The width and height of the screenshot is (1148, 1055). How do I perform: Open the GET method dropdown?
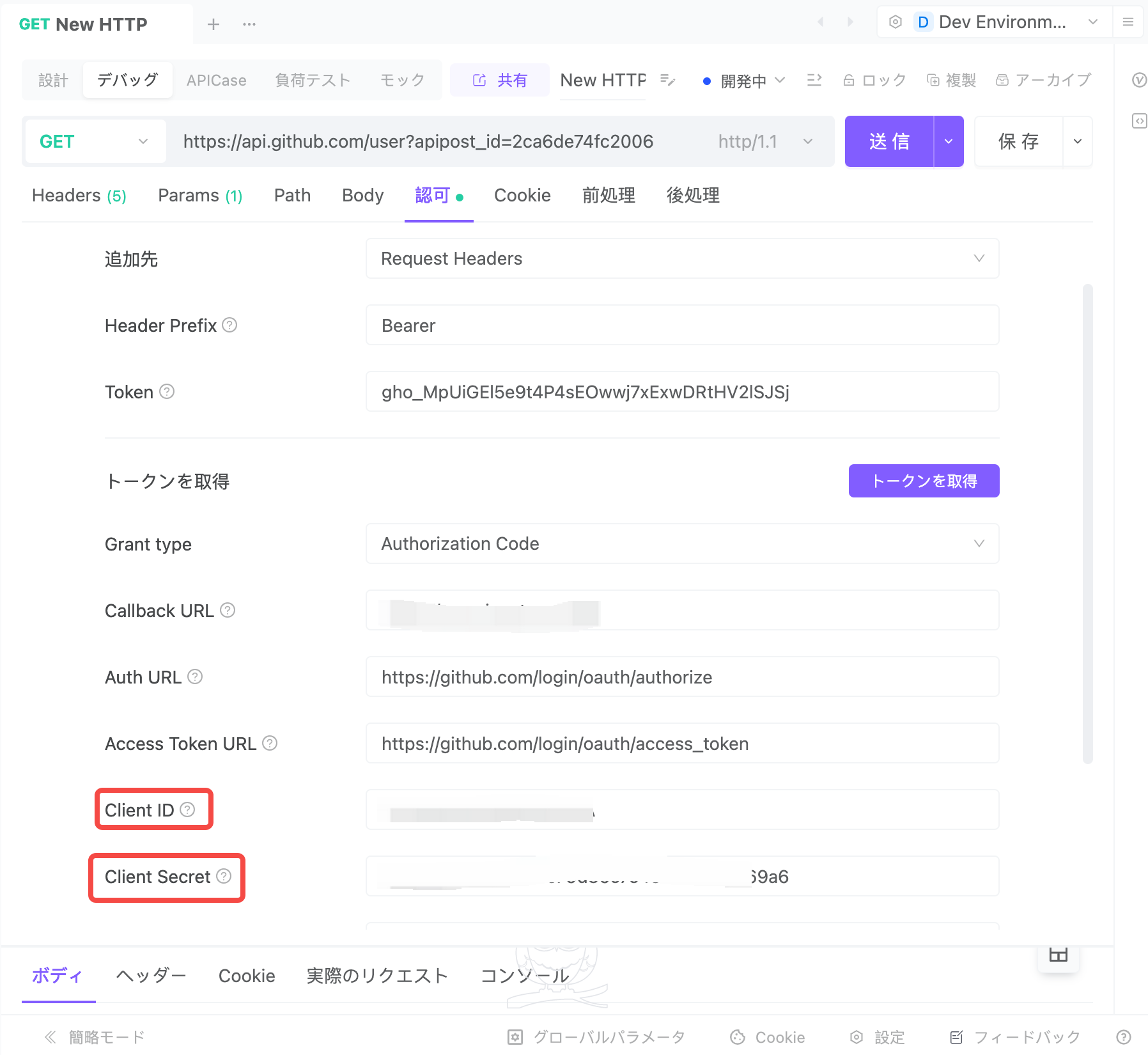coord(95,141)
